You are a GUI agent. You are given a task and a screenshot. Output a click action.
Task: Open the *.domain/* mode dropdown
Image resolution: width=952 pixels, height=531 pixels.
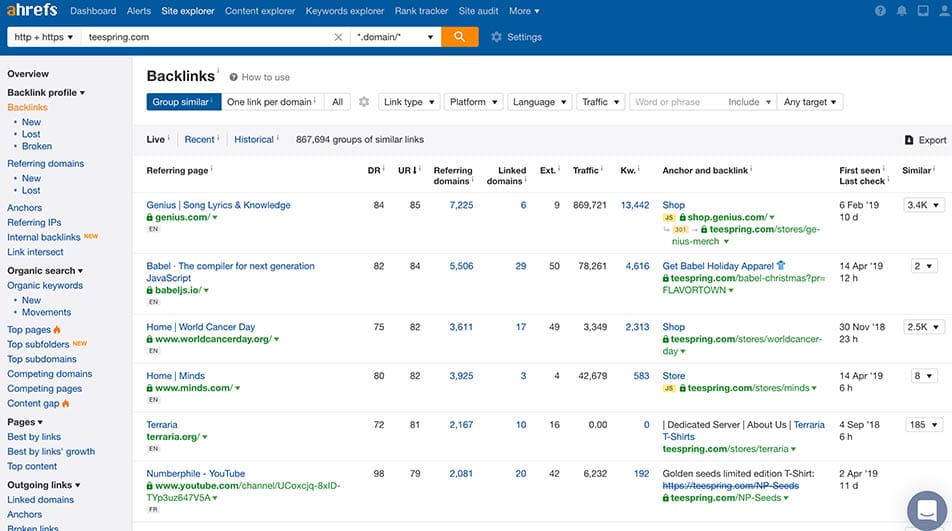coord(395,37)
